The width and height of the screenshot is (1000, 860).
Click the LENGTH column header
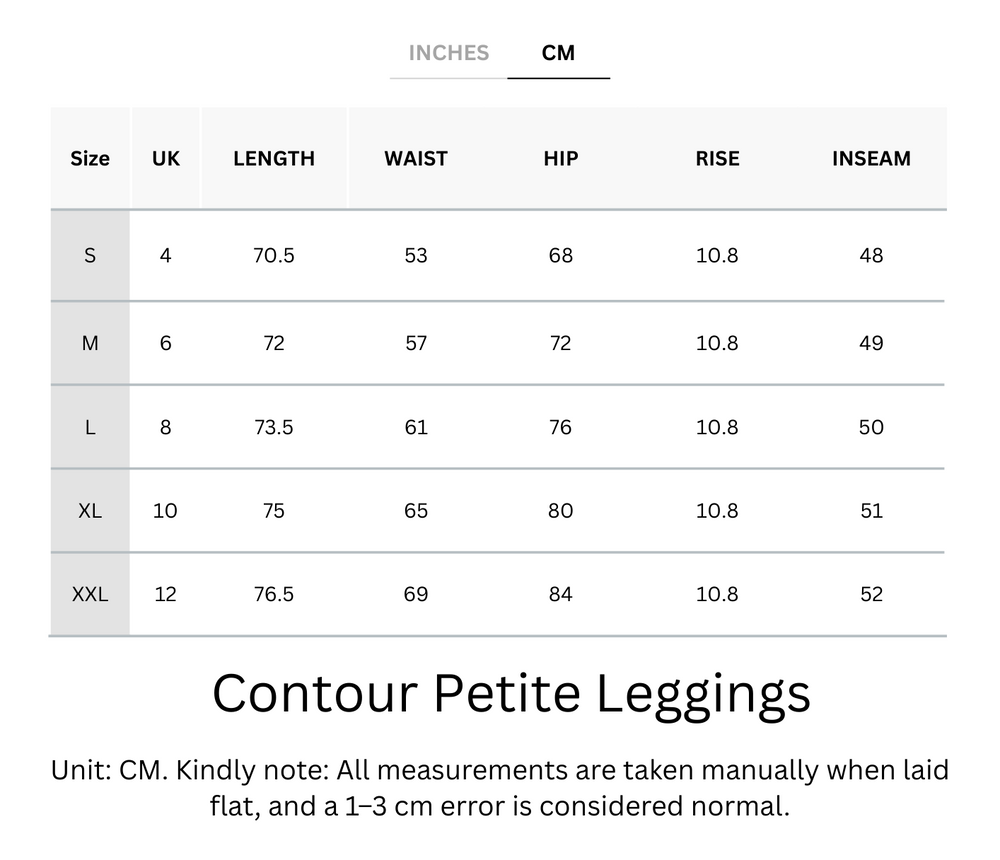click(274, 158)
